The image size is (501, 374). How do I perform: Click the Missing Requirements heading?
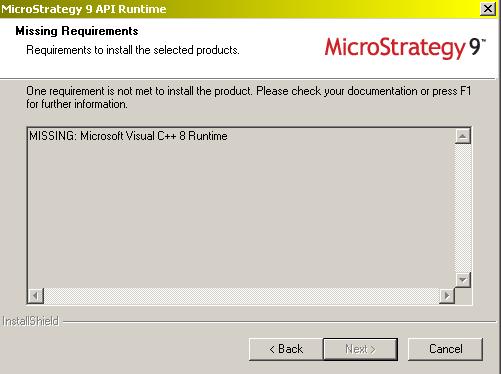(77, 31)
